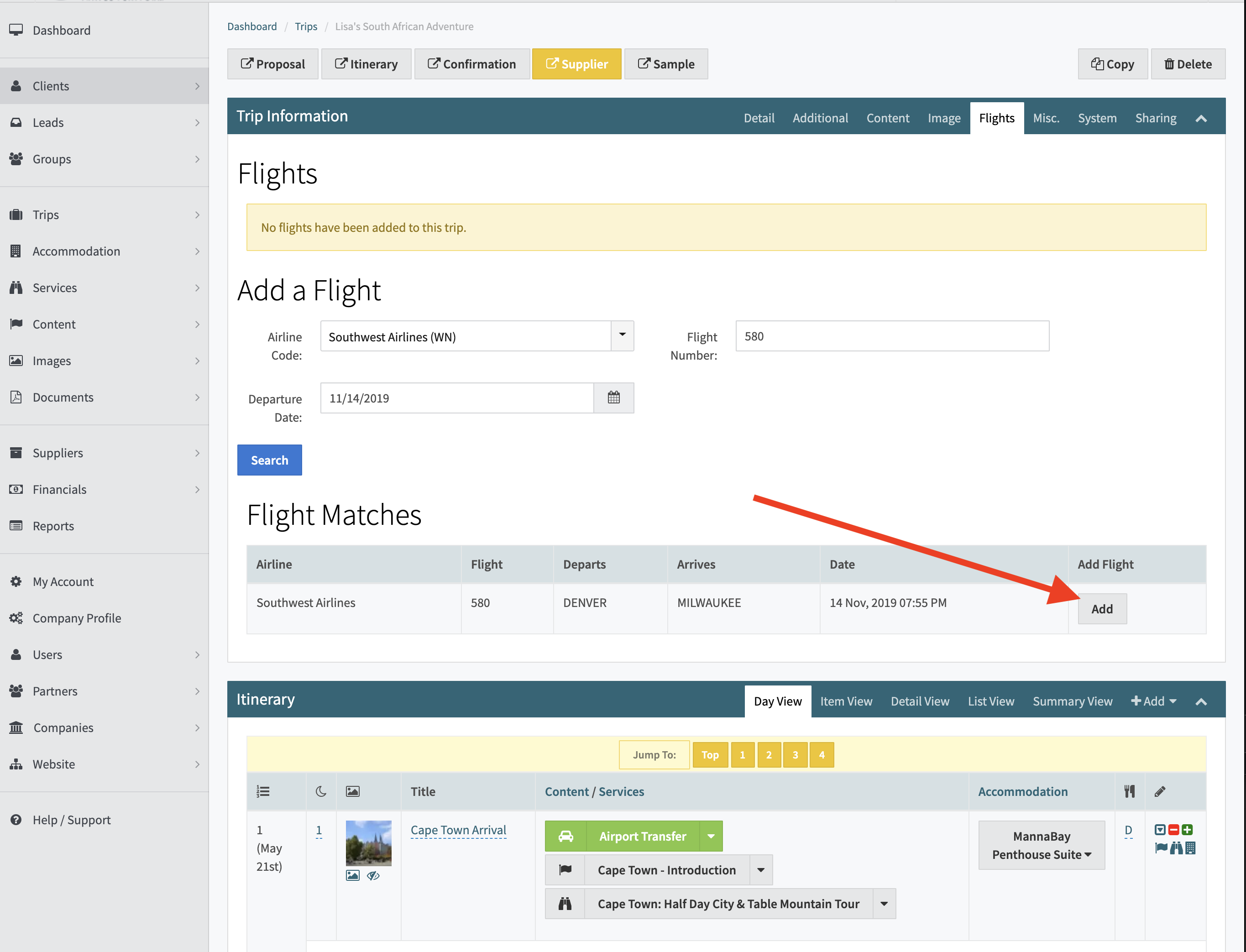Open the MannaBay Penthouse Suite dropdown

[x=1042, y=845]
